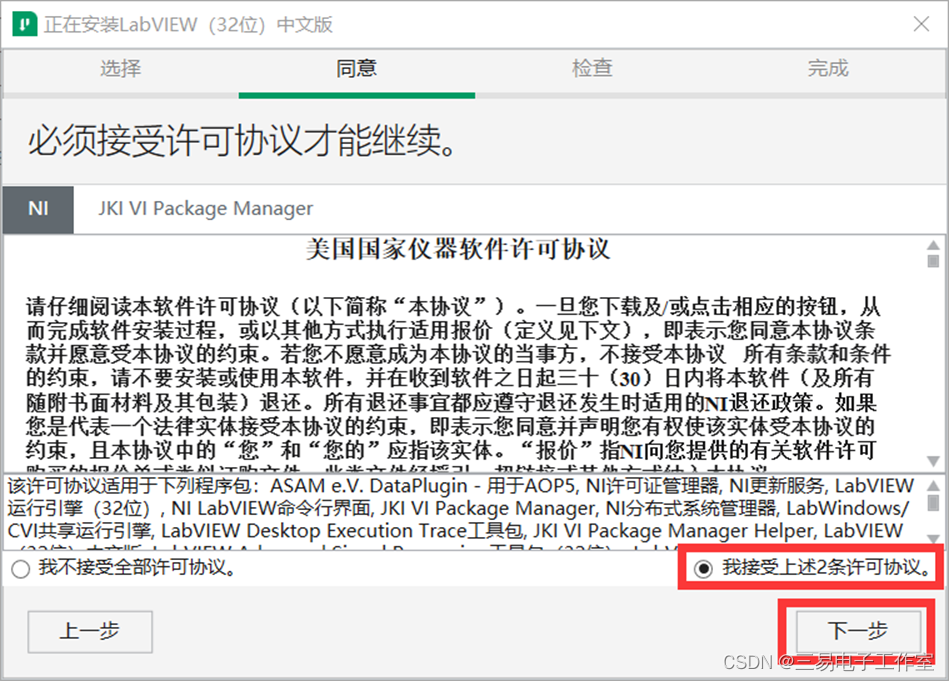Click the license text scrollbar thumb

[933, 261]
